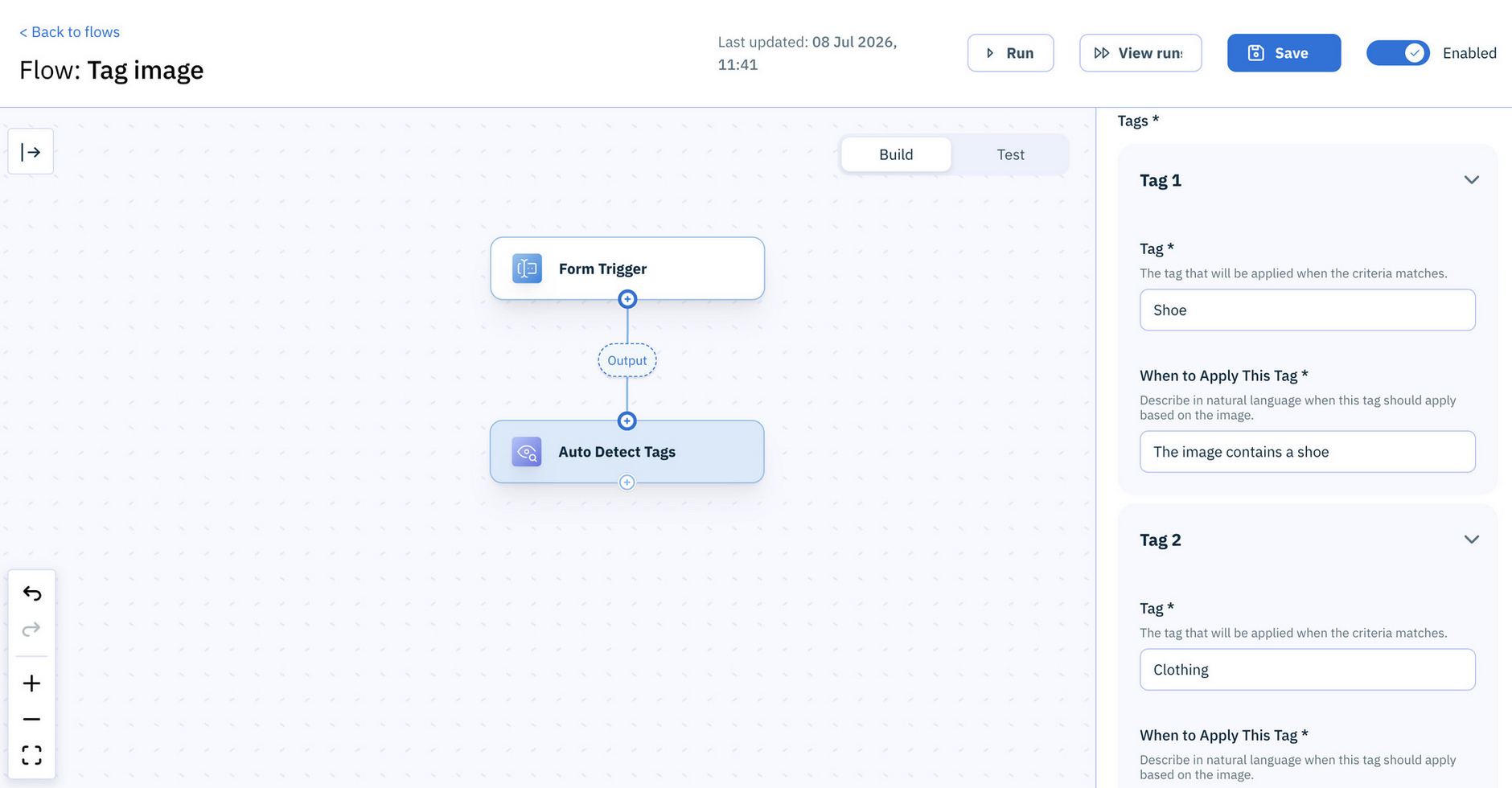The height and width of the screenshot is (788, 1512).
Task: Click plus connector below Form Trigger
Action: [x=627, y=299]
